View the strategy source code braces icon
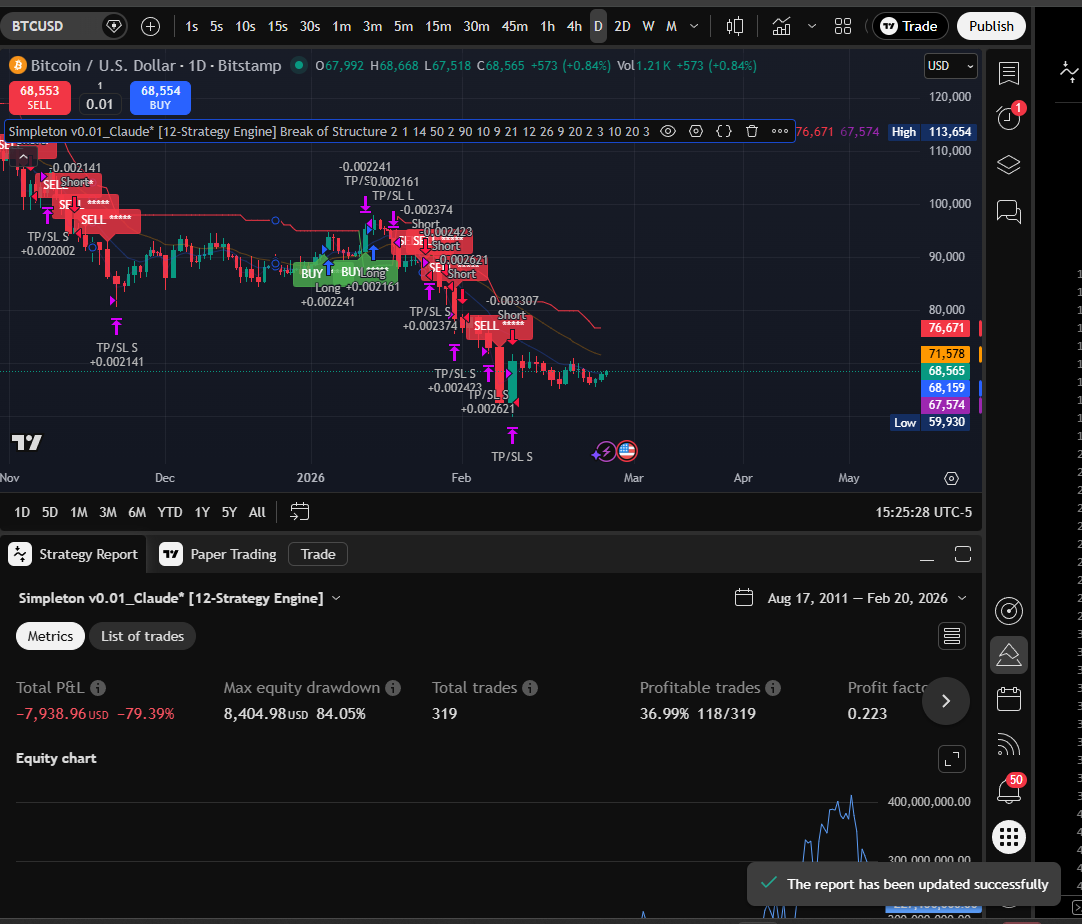1082x924 pixels. pyautogui.click(x=723, y=131)
